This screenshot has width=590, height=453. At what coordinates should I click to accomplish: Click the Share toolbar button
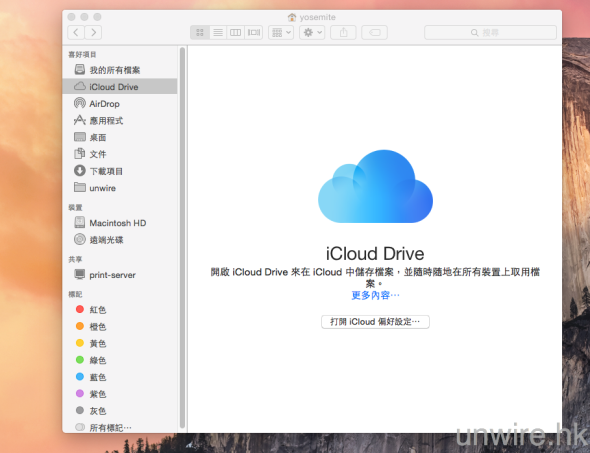[343, 32]
